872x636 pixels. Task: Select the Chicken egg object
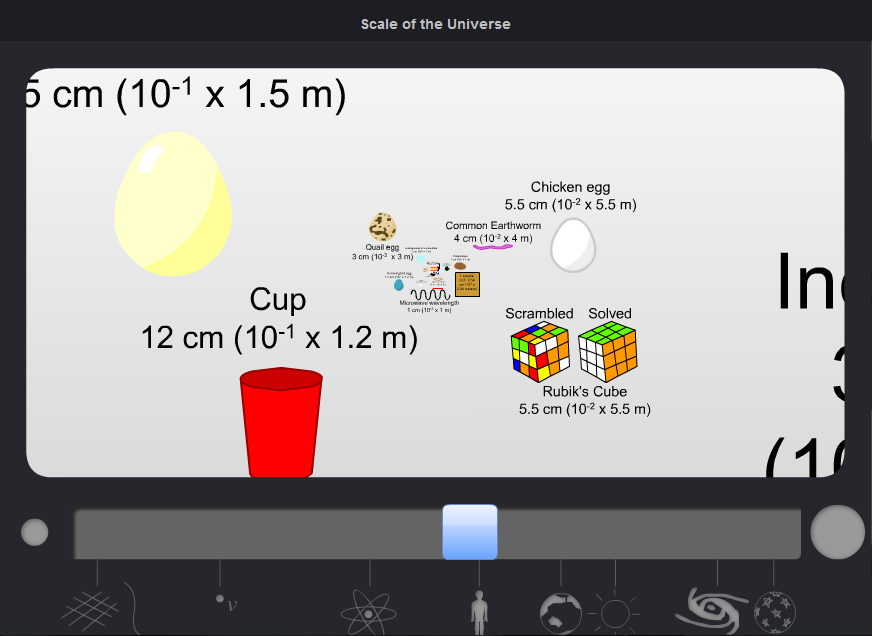coord(572,246)
